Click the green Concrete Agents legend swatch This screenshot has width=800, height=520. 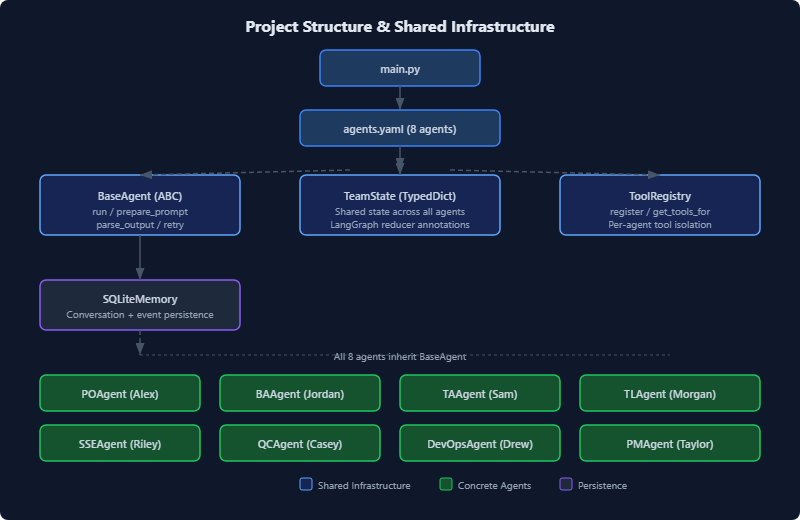(446, 484)
